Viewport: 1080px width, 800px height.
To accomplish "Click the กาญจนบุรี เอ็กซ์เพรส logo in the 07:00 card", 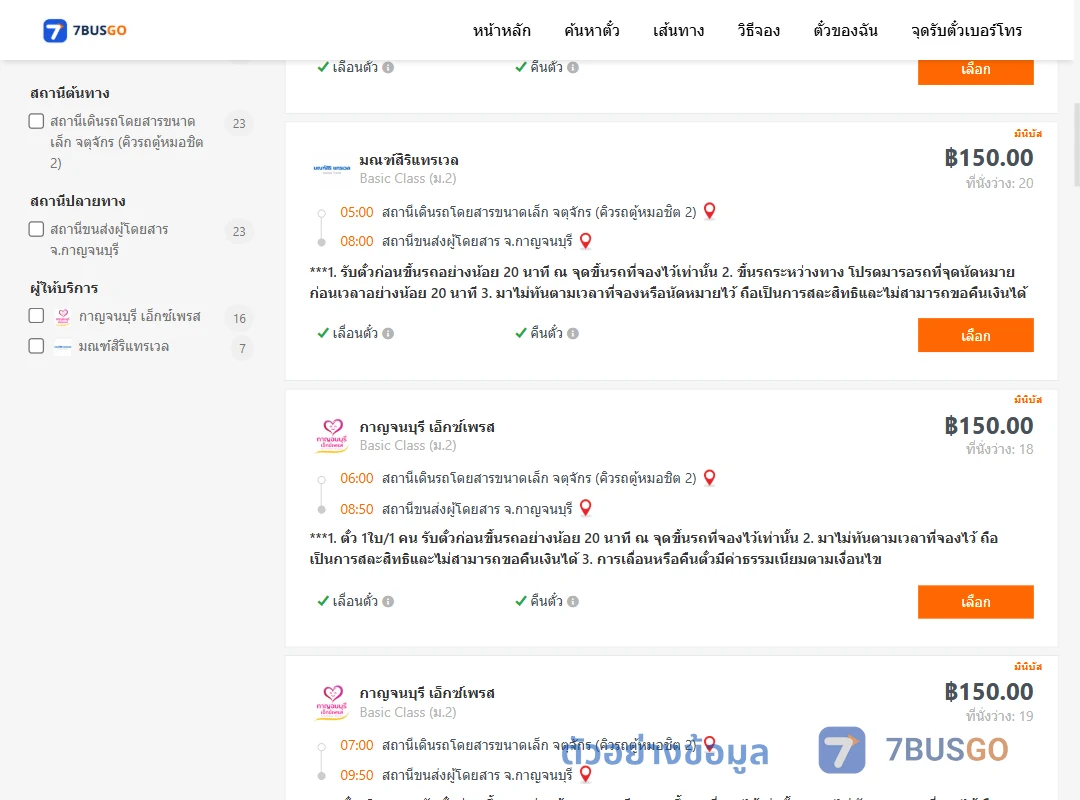I will [332, 702].
